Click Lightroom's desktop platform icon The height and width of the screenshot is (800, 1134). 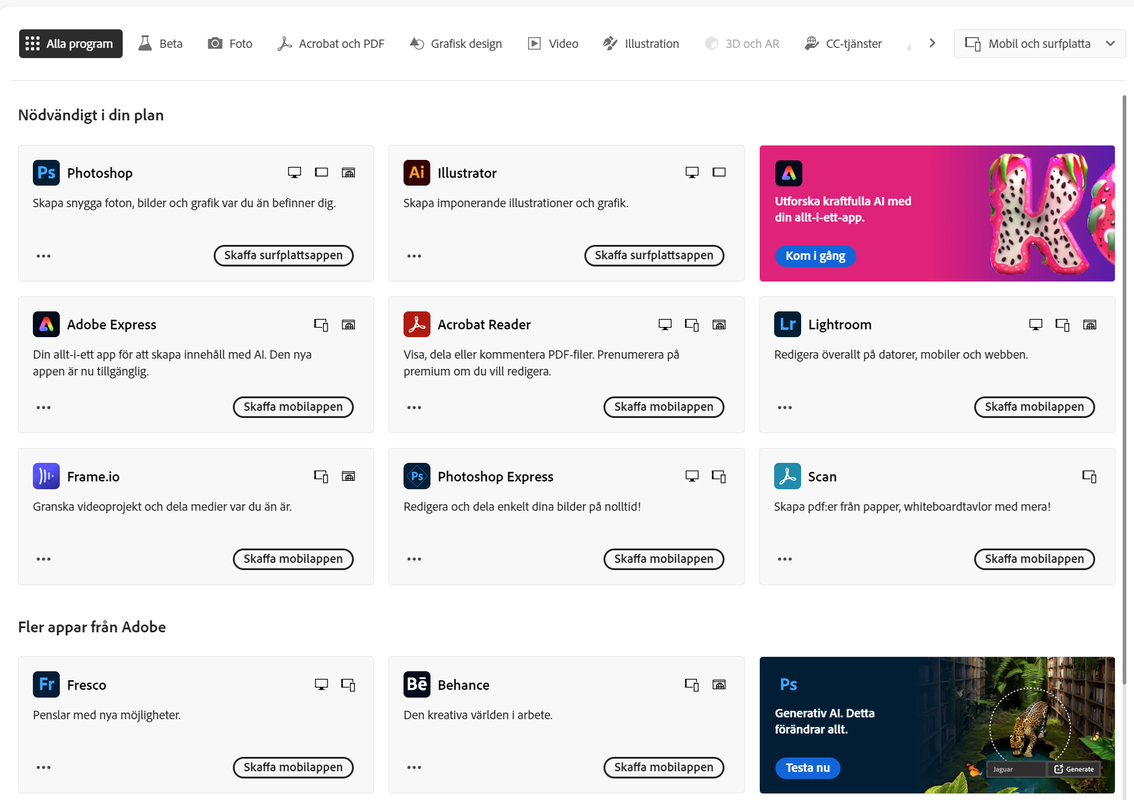coord(1036,325)
